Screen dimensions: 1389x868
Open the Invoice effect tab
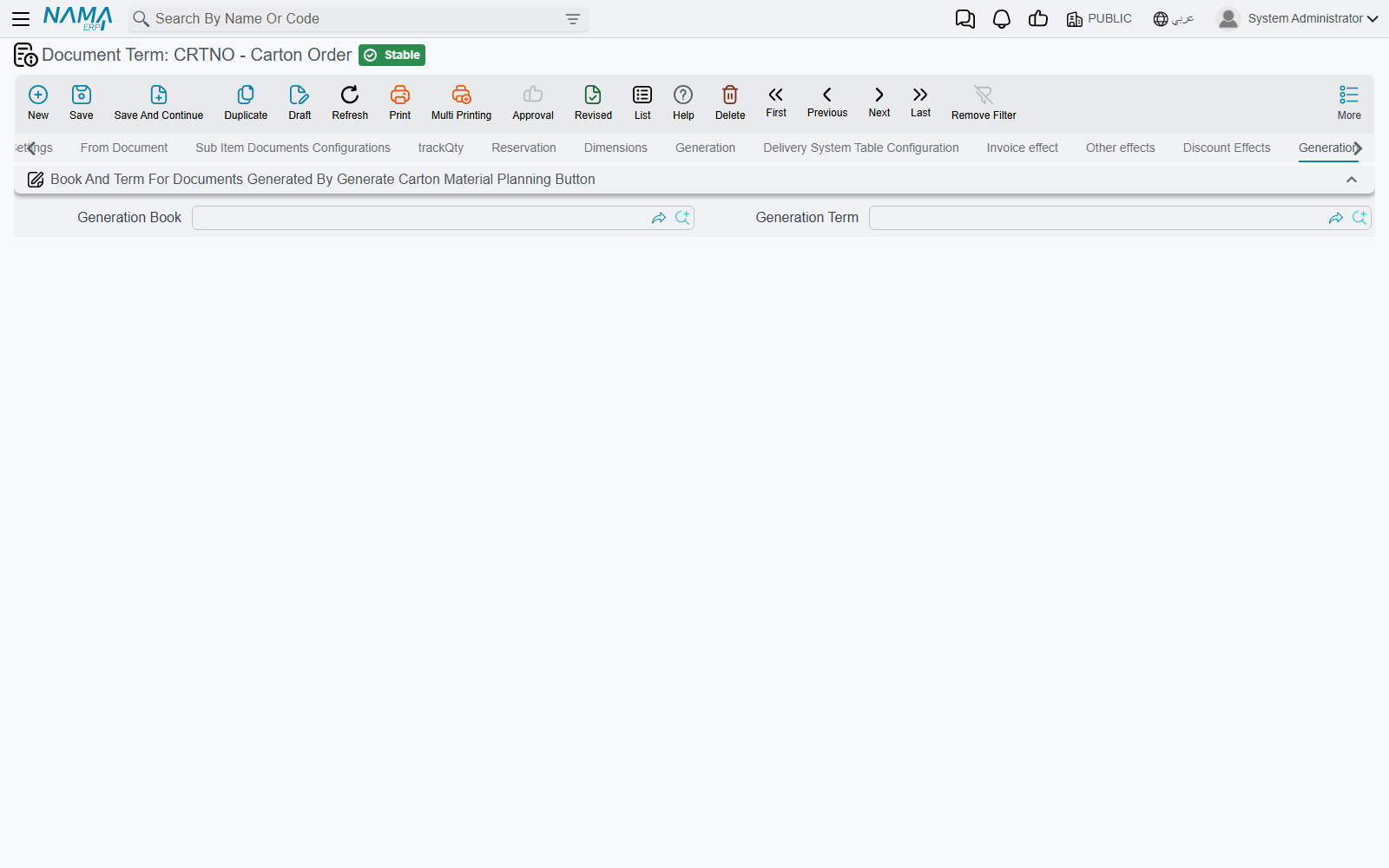pyautogui.click(x=1022, y=148)
